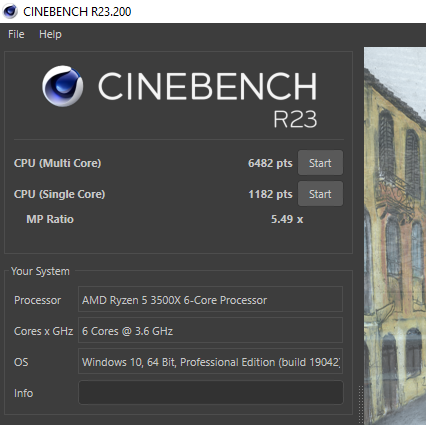
Task: Click the Cinebench R23 sphere logo
Action: coord(63,86)
